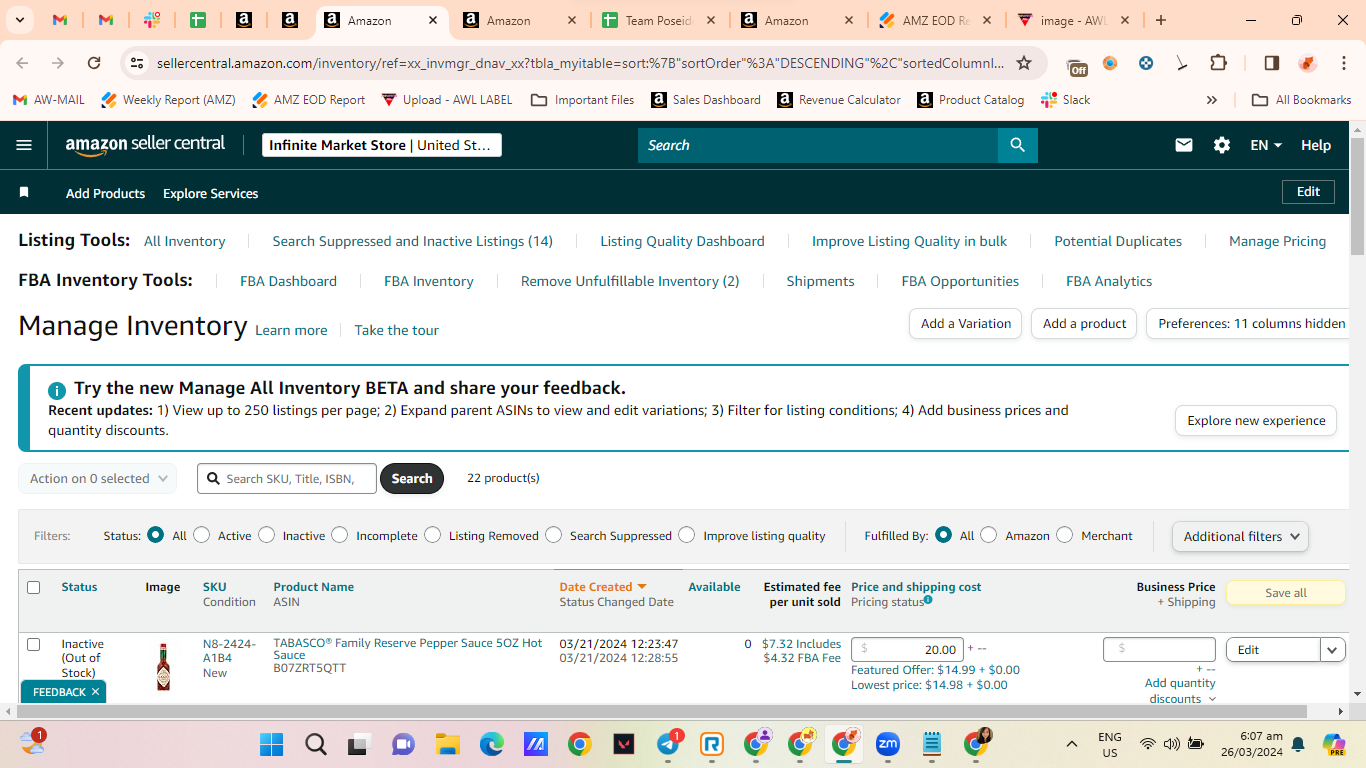Open the Slack bookmark
Viewport: 1366px width, 768px height.
point(1066,100)
